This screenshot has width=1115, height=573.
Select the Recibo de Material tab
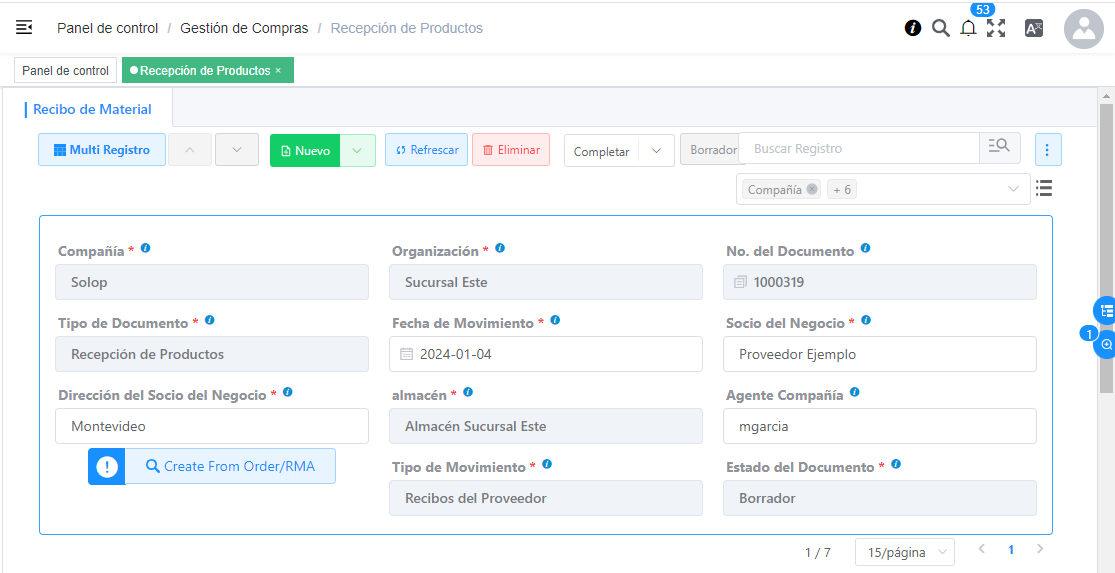tap(93, 109)
